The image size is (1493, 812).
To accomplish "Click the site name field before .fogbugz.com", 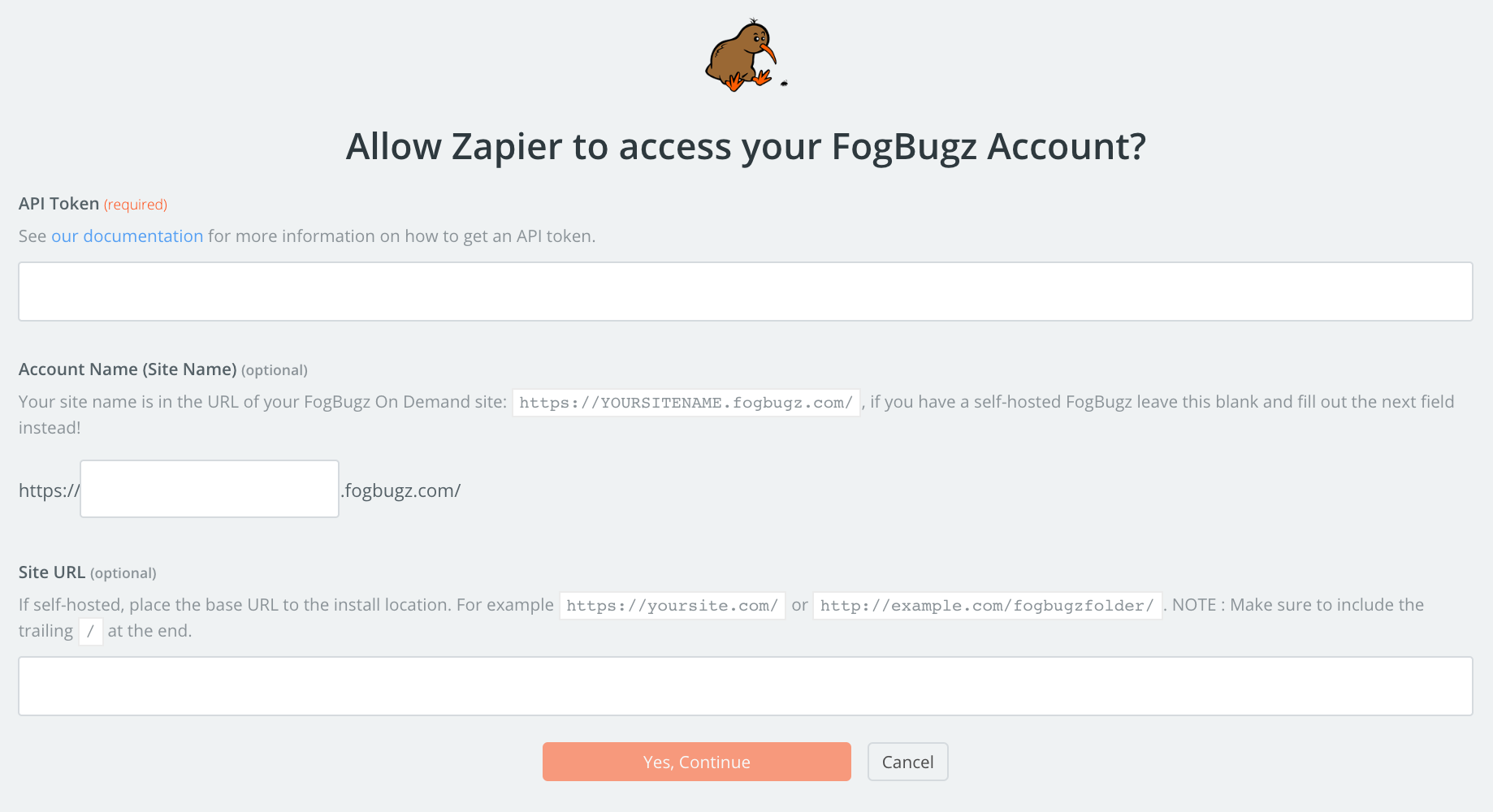I will (210, 489).
